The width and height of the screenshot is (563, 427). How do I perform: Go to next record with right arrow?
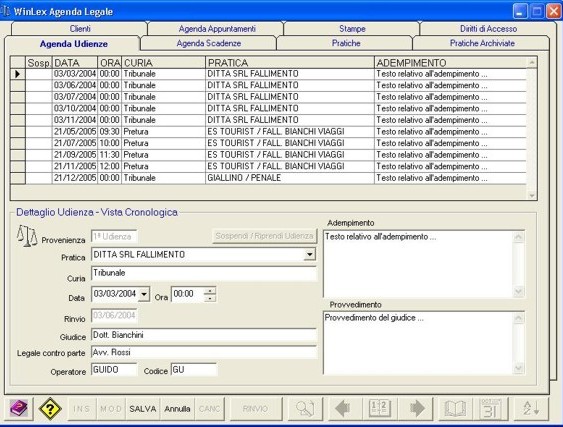(417, 409)
